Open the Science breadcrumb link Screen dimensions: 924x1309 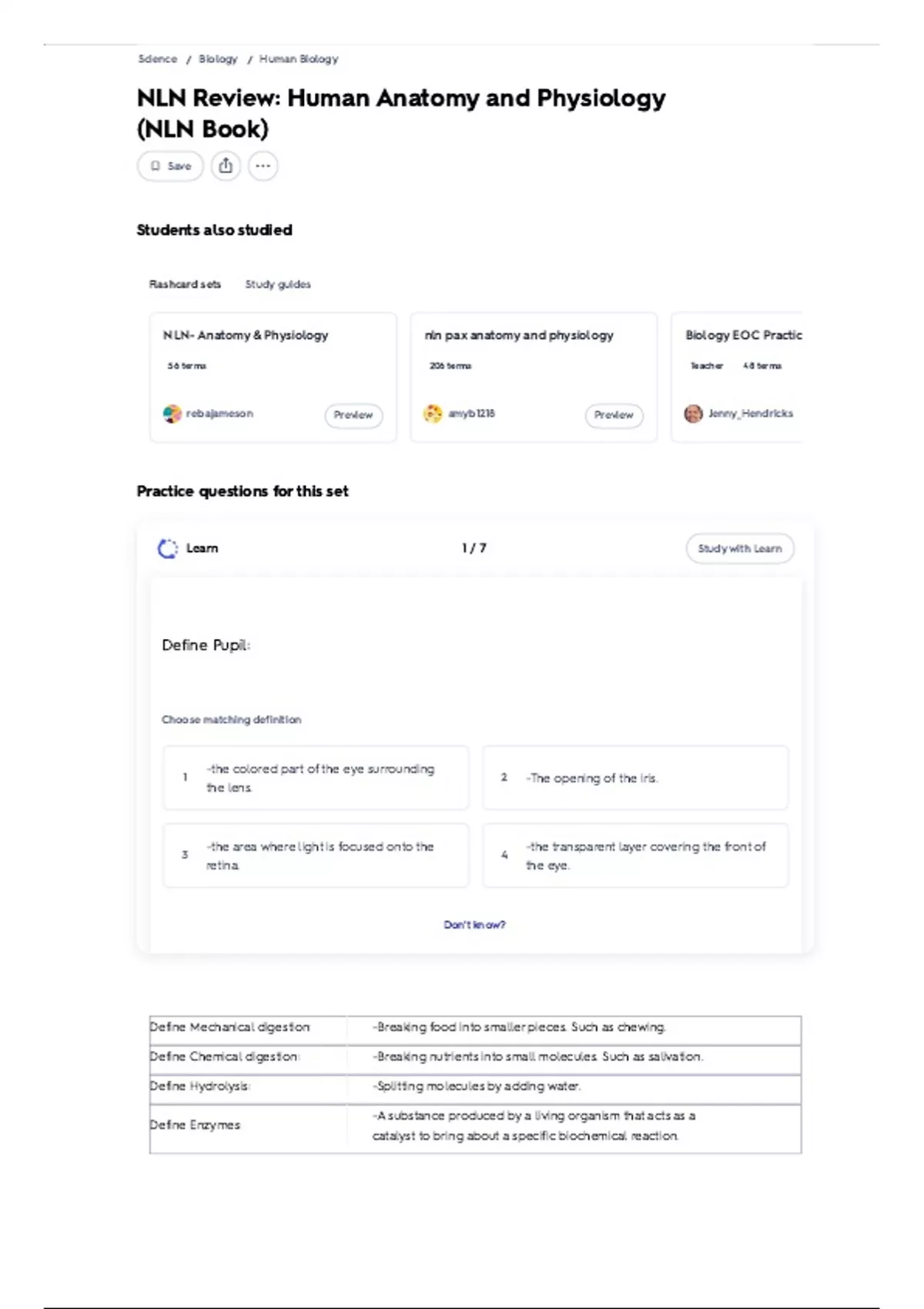click(157, 59)
